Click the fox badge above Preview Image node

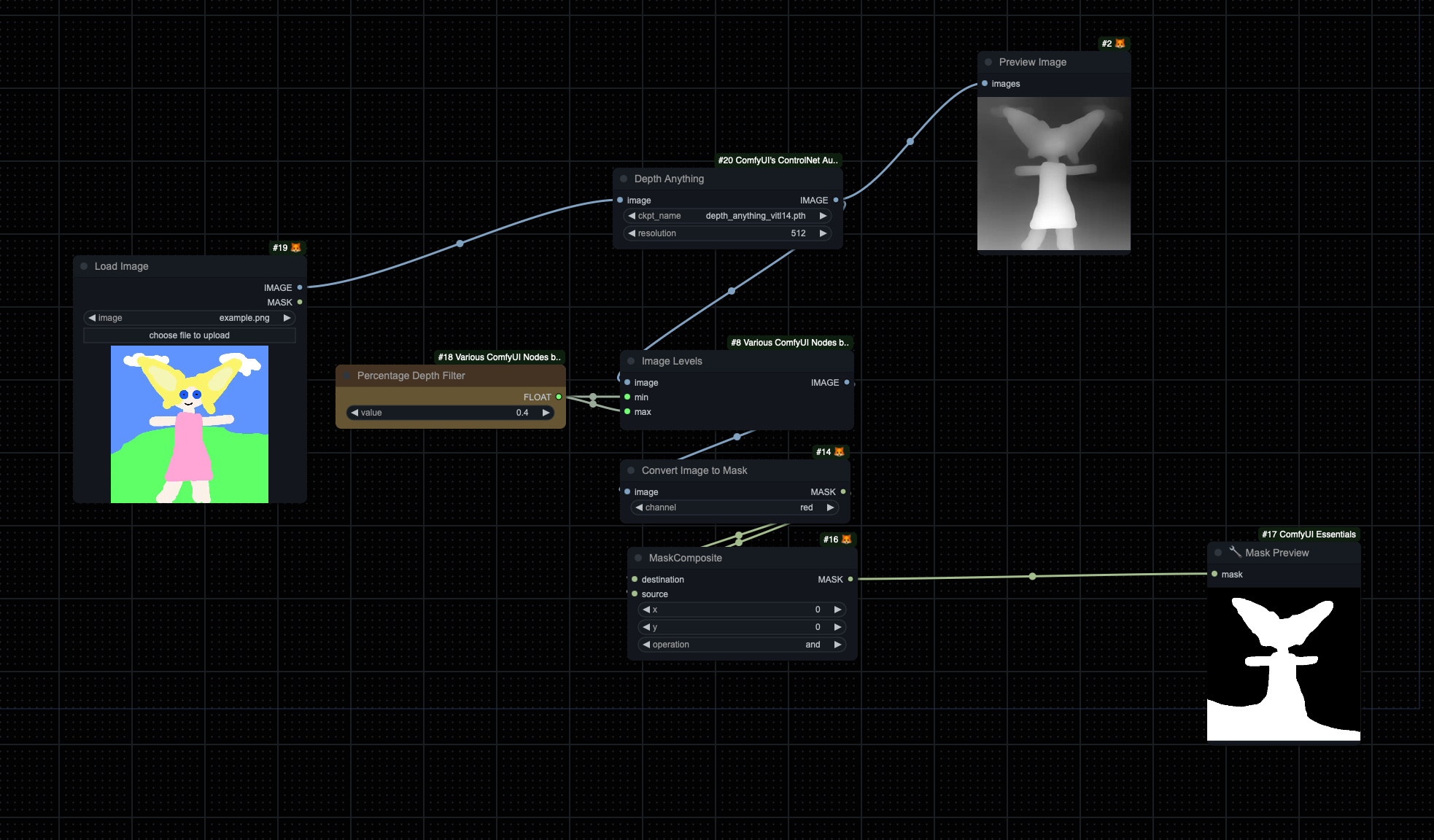pos(1120,43)
